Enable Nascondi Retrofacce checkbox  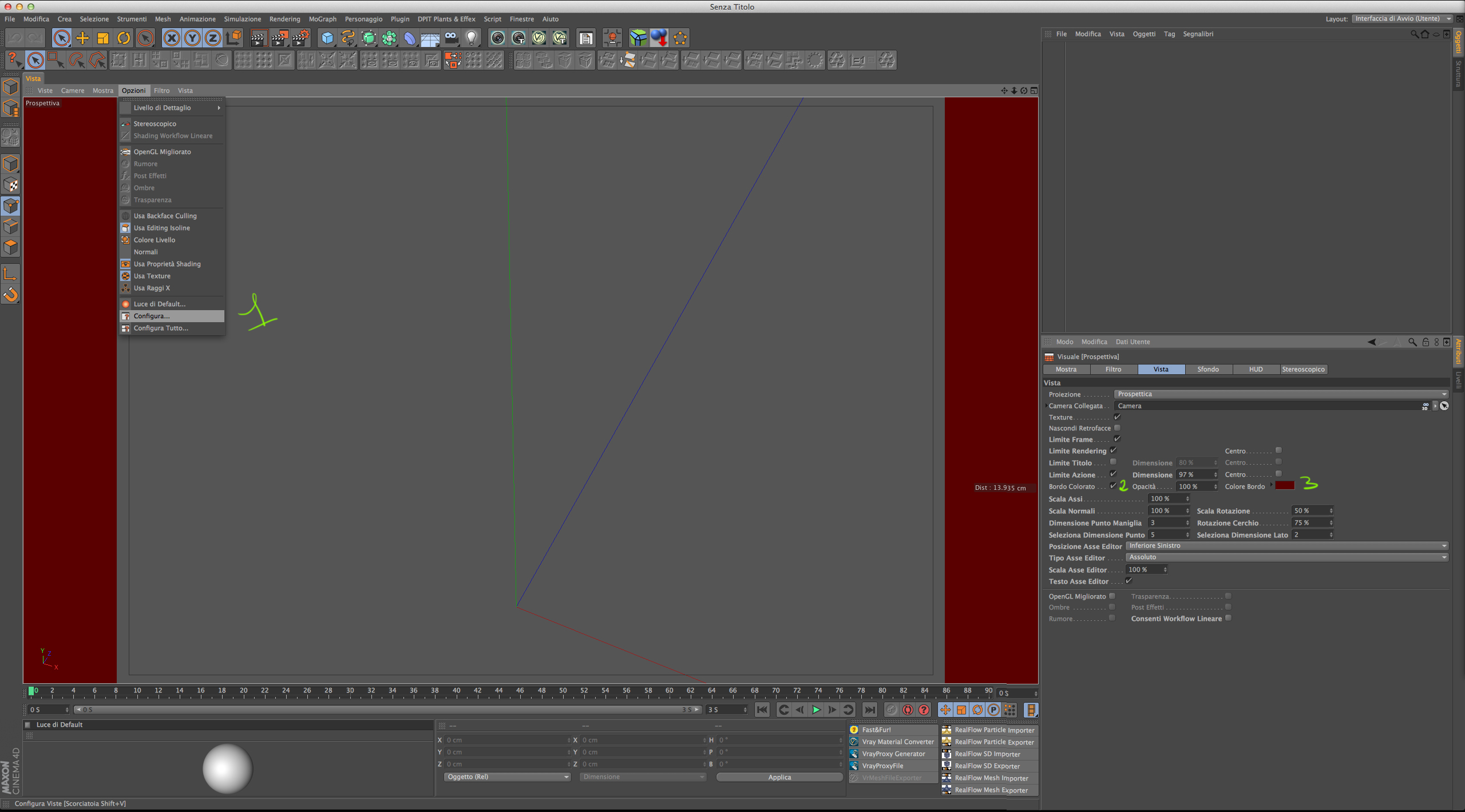pos(1117,427)
